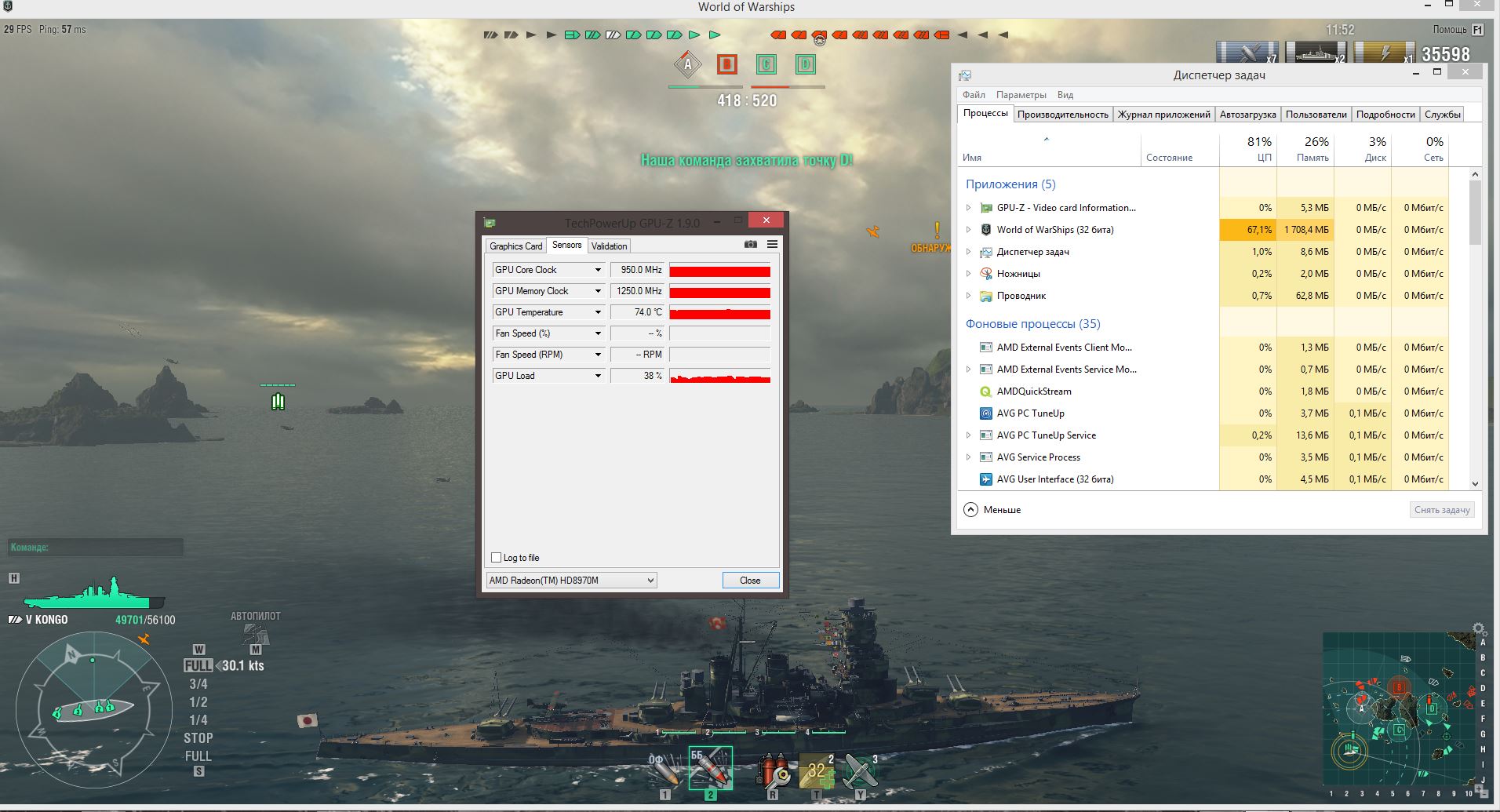Collapse Task Manager with Меньше button
The width and height of the screenshot is (1500, 812).
click(992, 510)
